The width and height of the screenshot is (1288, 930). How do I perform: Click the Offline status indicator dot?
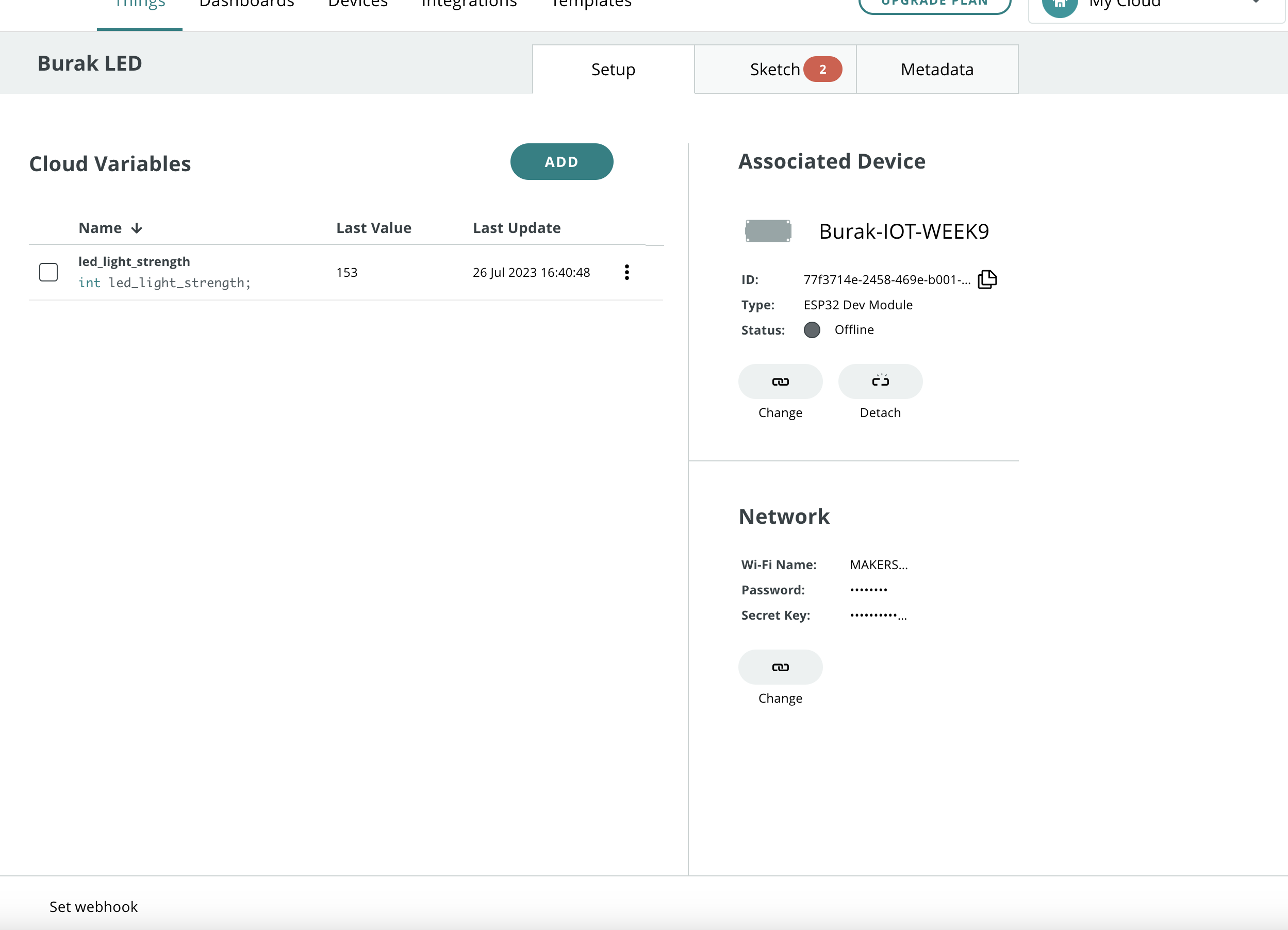tap(812, 330)
